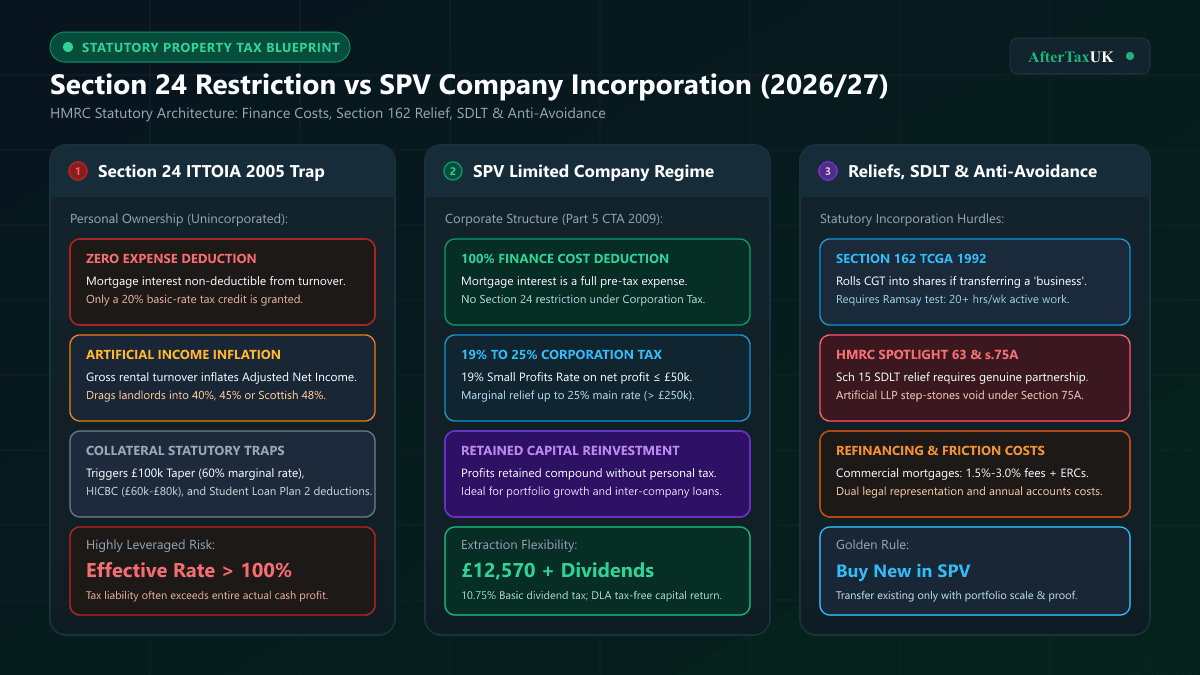Click the Corporate Structure (Part 5 CTA 2009) label
Viewport: 1200px width, 675px height.
555,218
